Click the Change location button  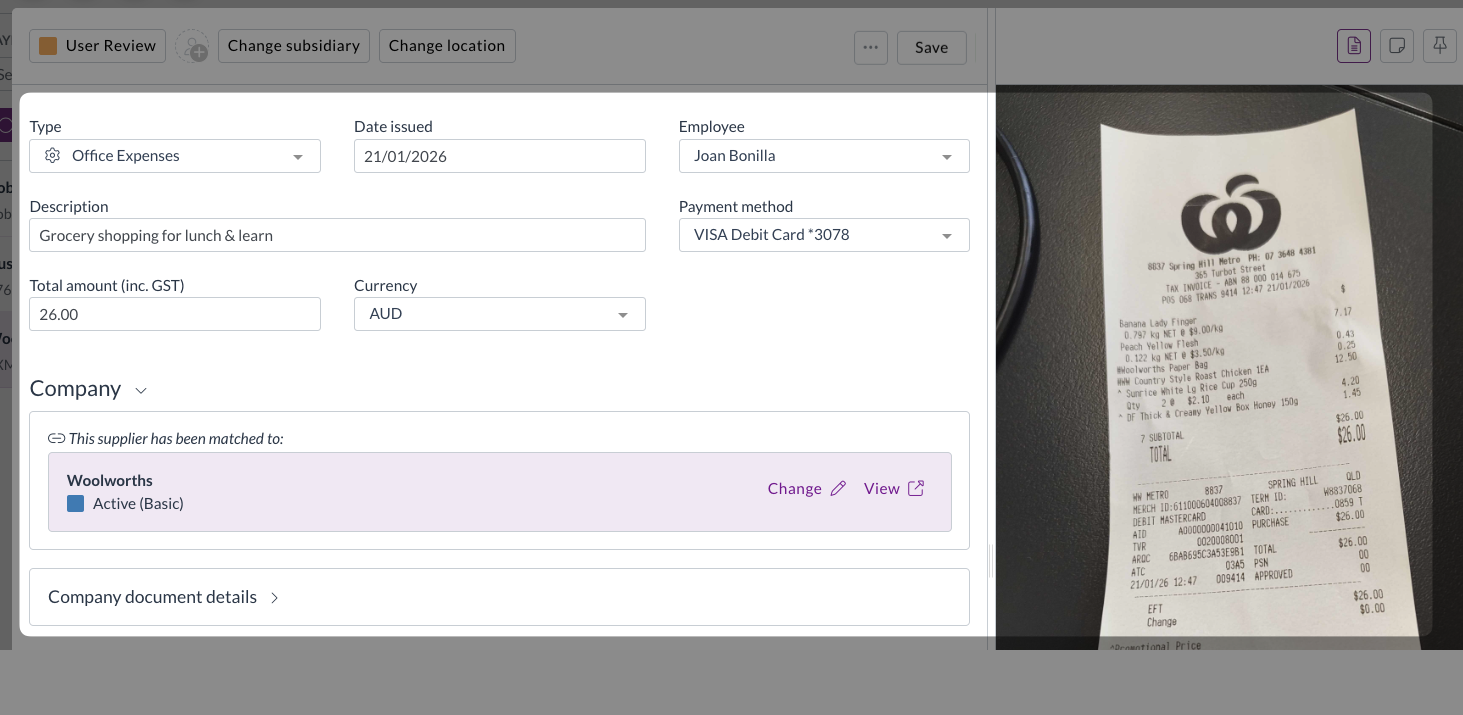point(447,46)
